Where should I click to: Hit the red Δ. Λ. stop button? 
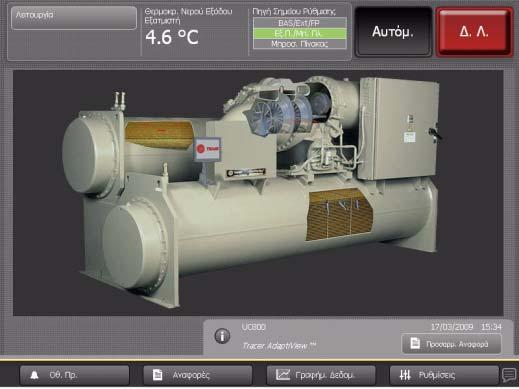tap(474, 32)
